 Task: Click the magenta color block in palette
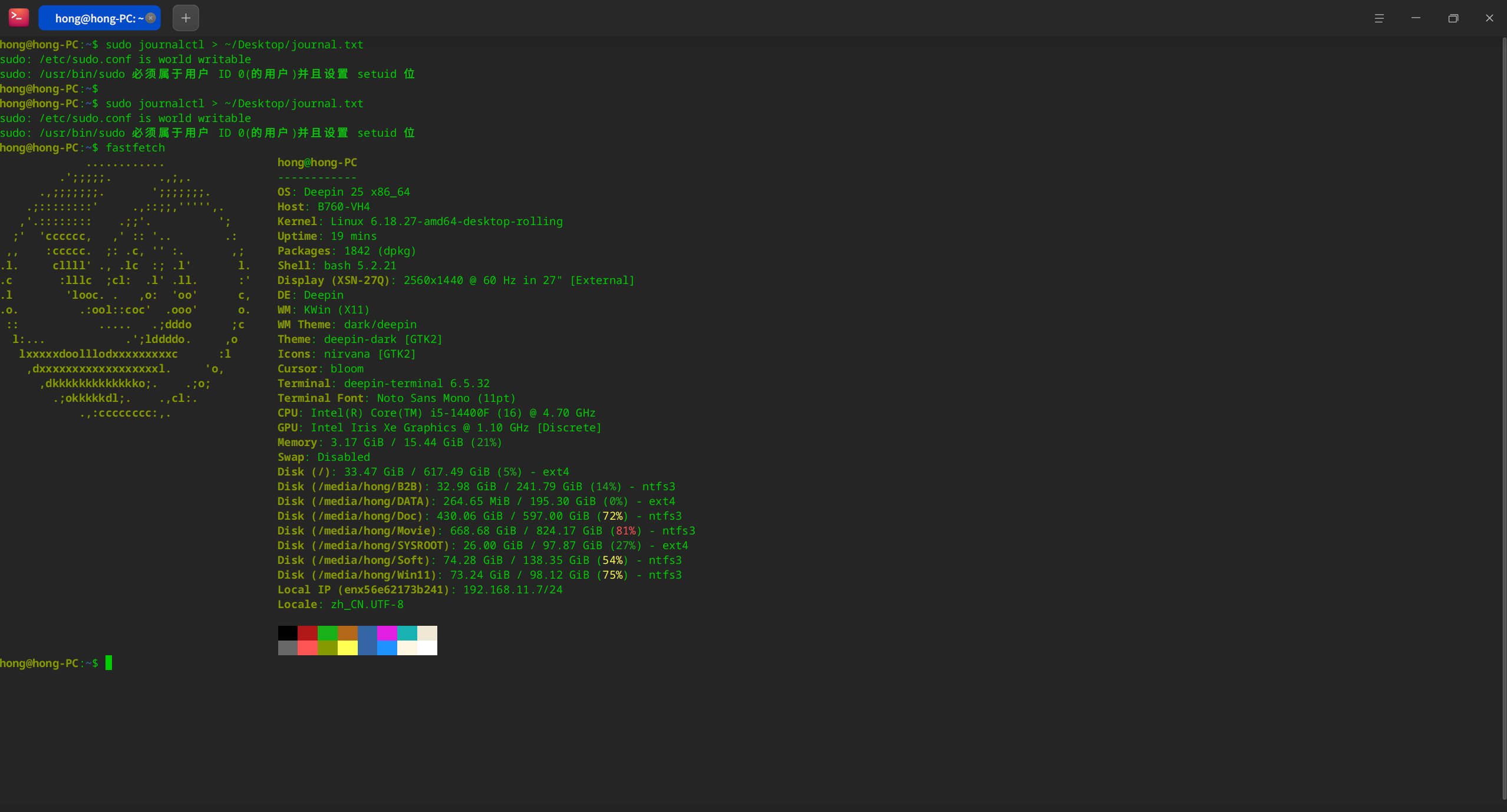[x=387, y=633]
